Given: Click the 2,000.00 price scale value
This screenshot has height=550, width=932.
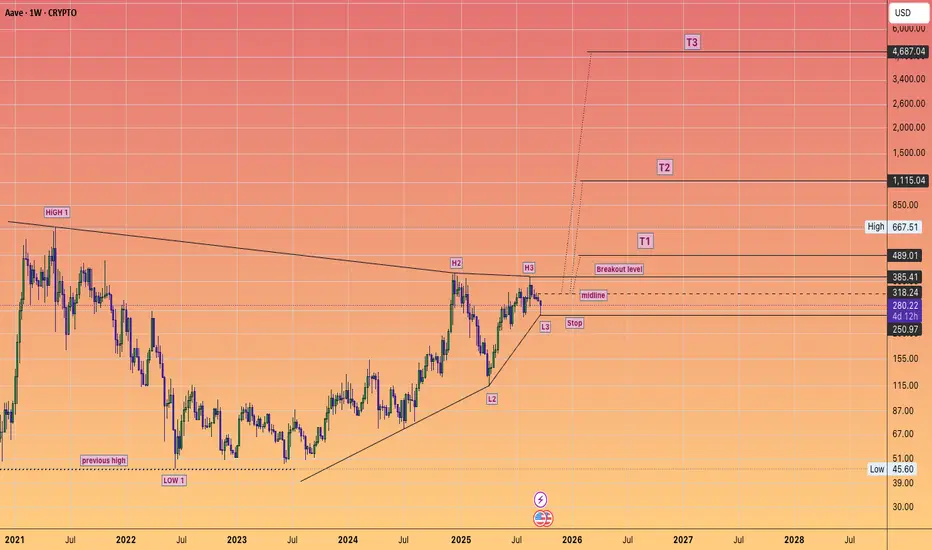Looking at the screenshot, I should [909, 127].
